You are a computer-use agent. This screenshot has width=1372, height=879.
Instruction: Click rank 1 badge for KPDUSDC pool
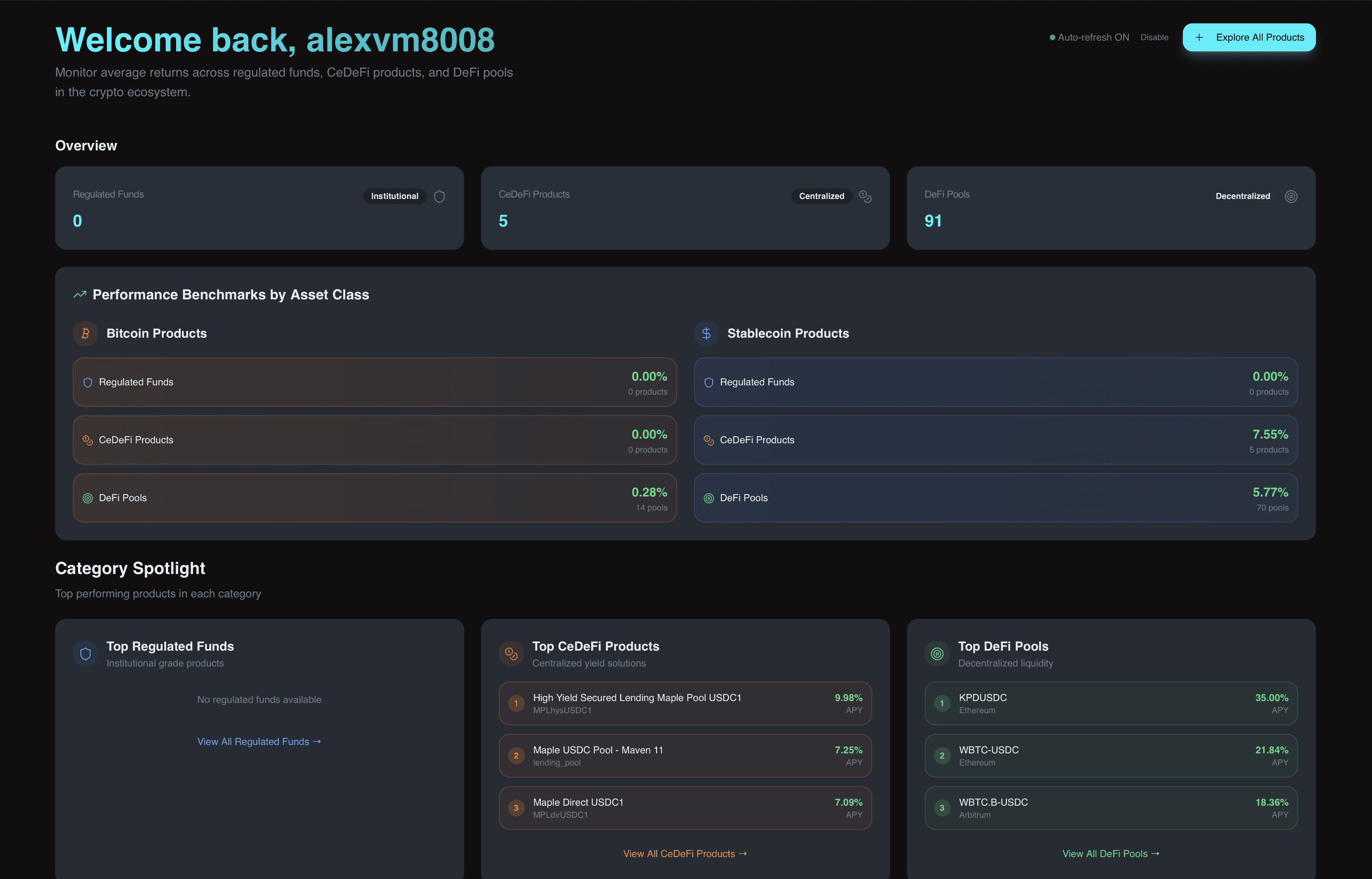(x=942, y=703)
